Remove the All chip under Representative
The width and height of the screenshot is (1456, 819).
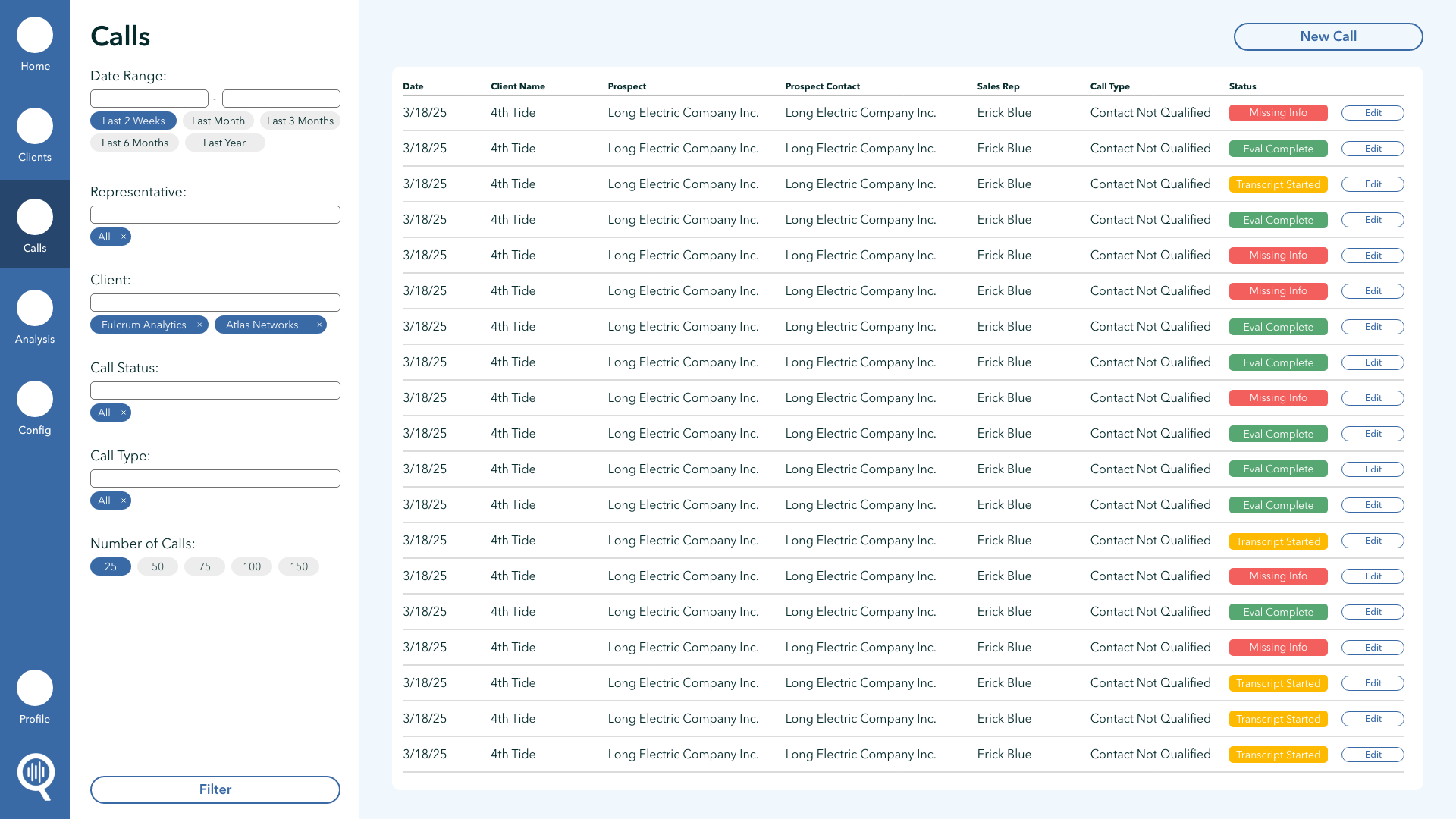(x=124, y=237)
